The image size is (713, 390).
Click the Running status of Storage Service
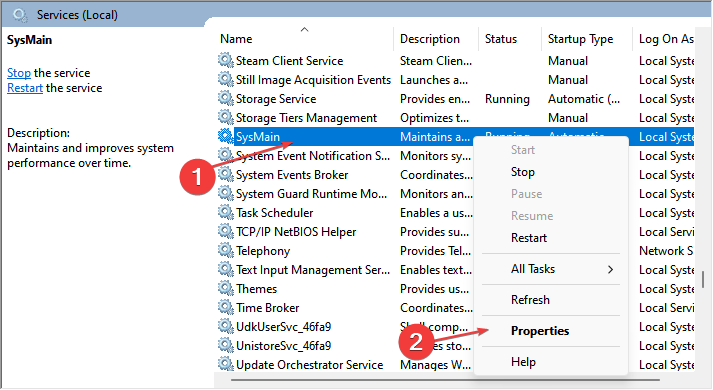(x=507, y=99)
